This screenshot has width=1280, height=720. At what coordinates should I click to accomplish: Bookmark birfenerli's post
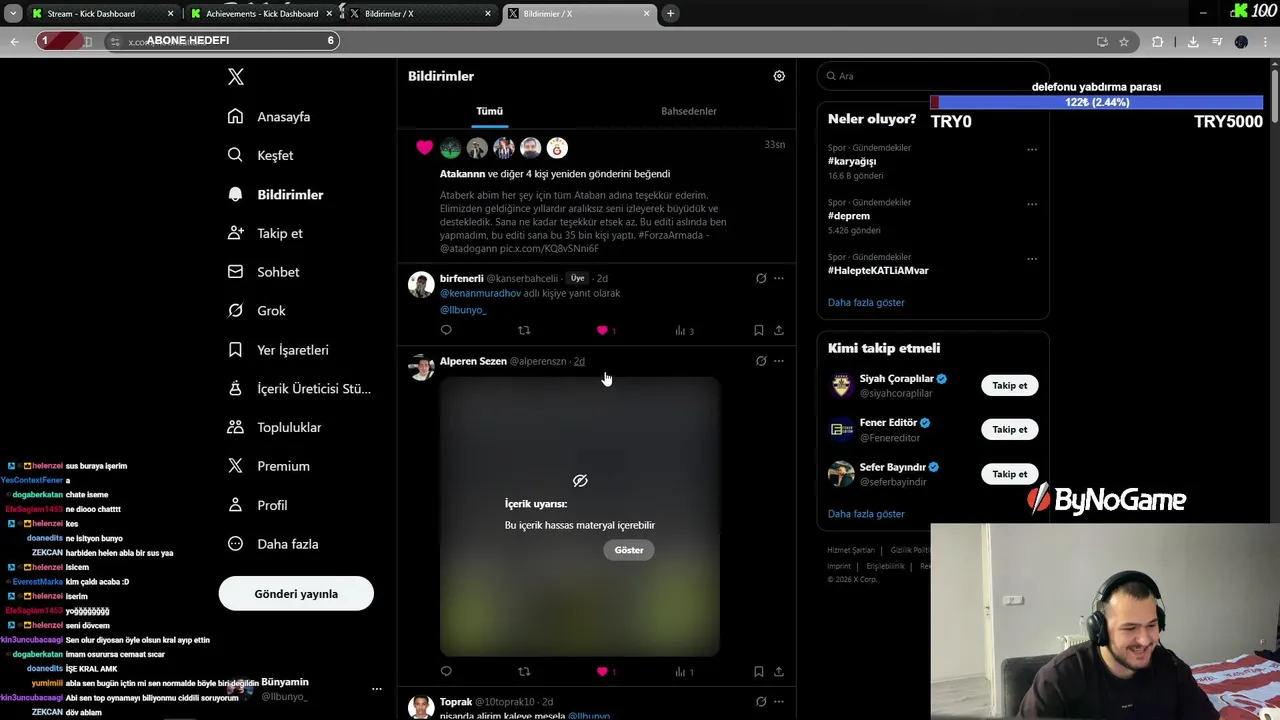tap(758, 330)
